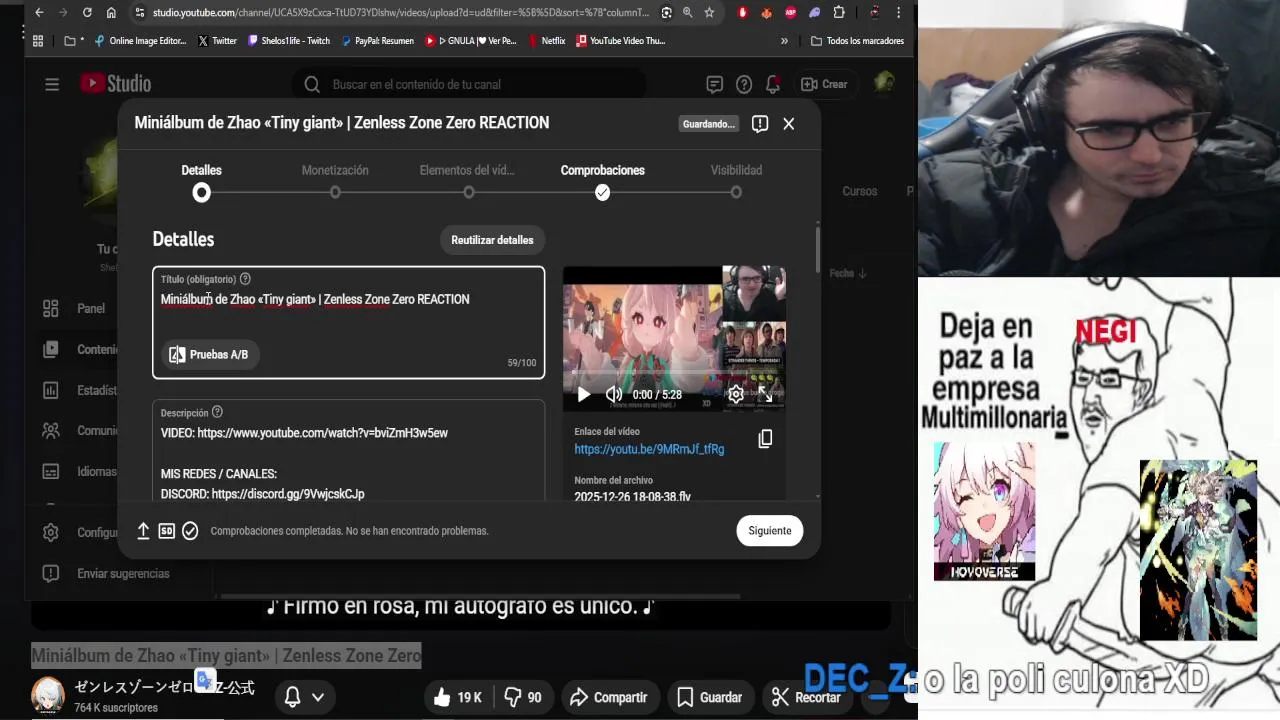1280x720 pixels.
Task: Play the video preview
Action: coord(584,394)
